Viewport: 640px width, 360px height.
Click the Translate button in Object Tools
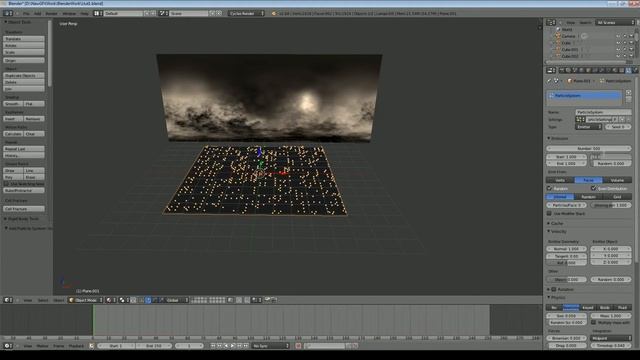coord(24,39)
